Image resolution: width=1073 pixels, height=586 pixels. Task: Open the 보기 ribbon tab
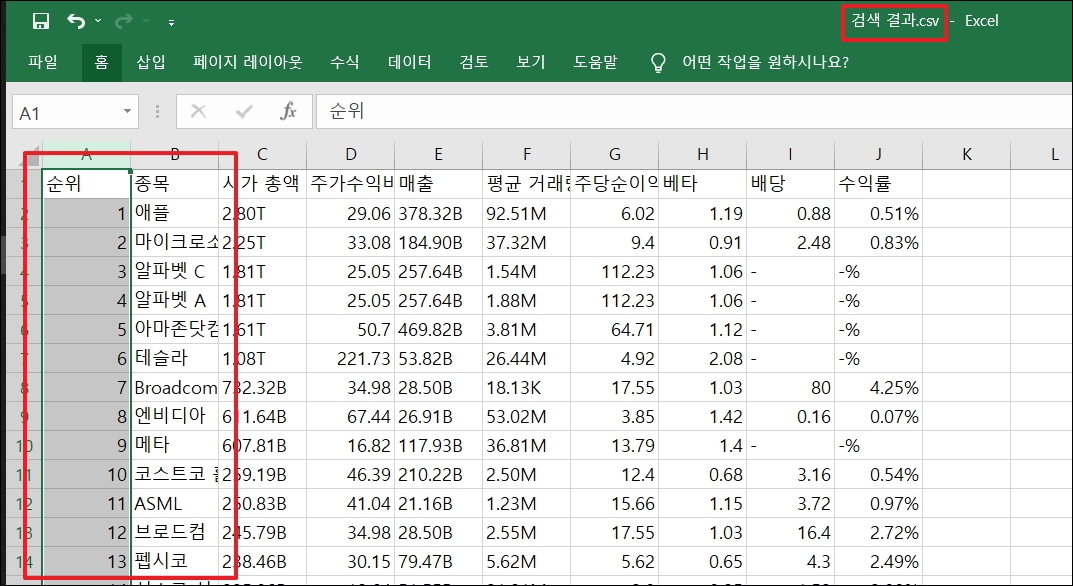(530, 62)
